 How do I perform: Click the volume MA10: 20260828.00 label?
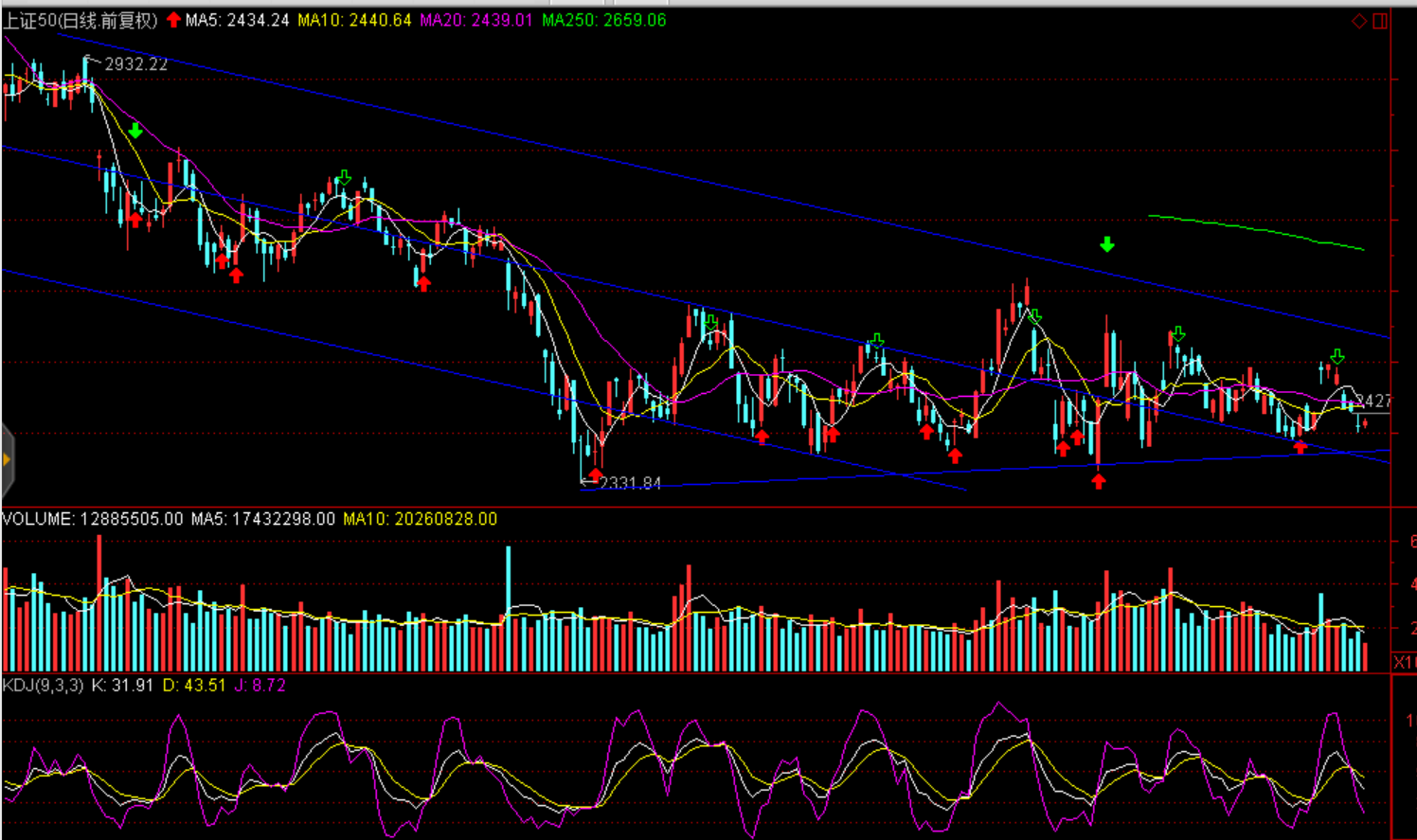click(420, 519)
